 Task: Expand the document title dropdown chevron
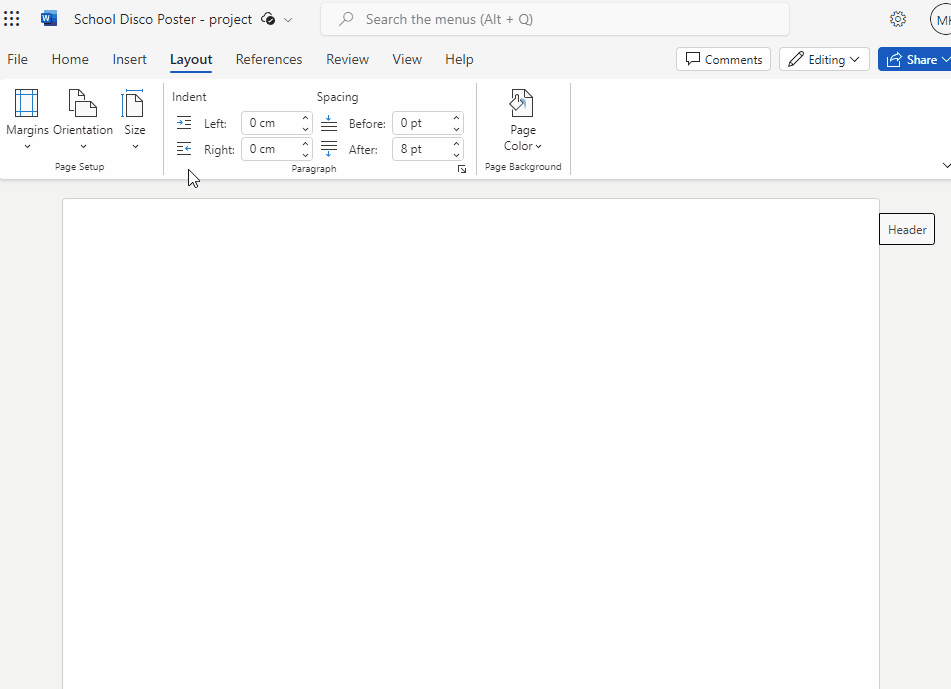[x=288, y=19]
